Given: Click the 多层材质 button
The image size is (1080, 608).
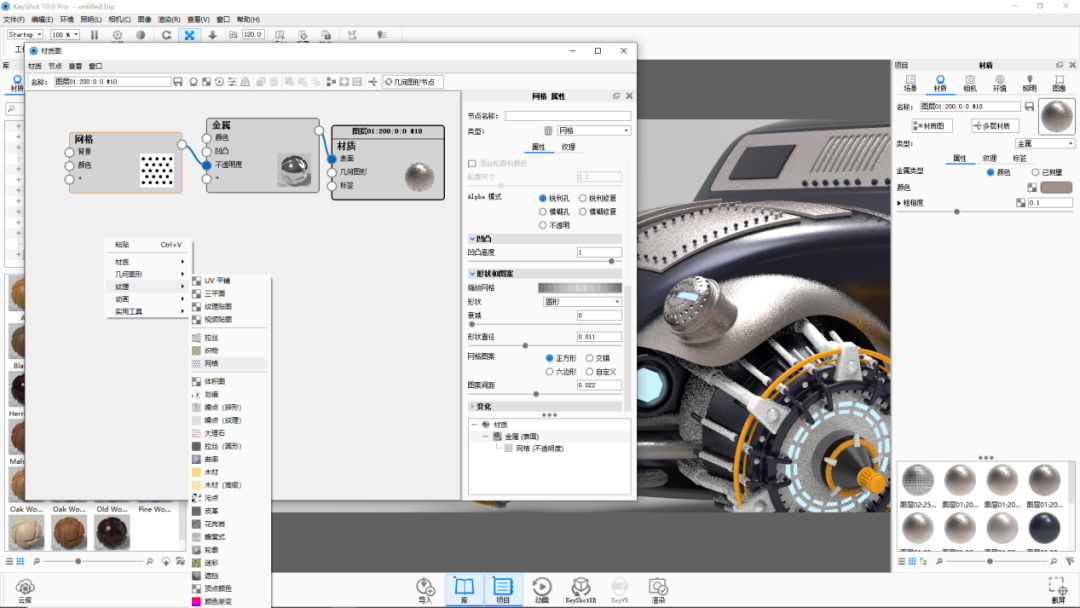Looking at the screenshot, I should point(995,126).
